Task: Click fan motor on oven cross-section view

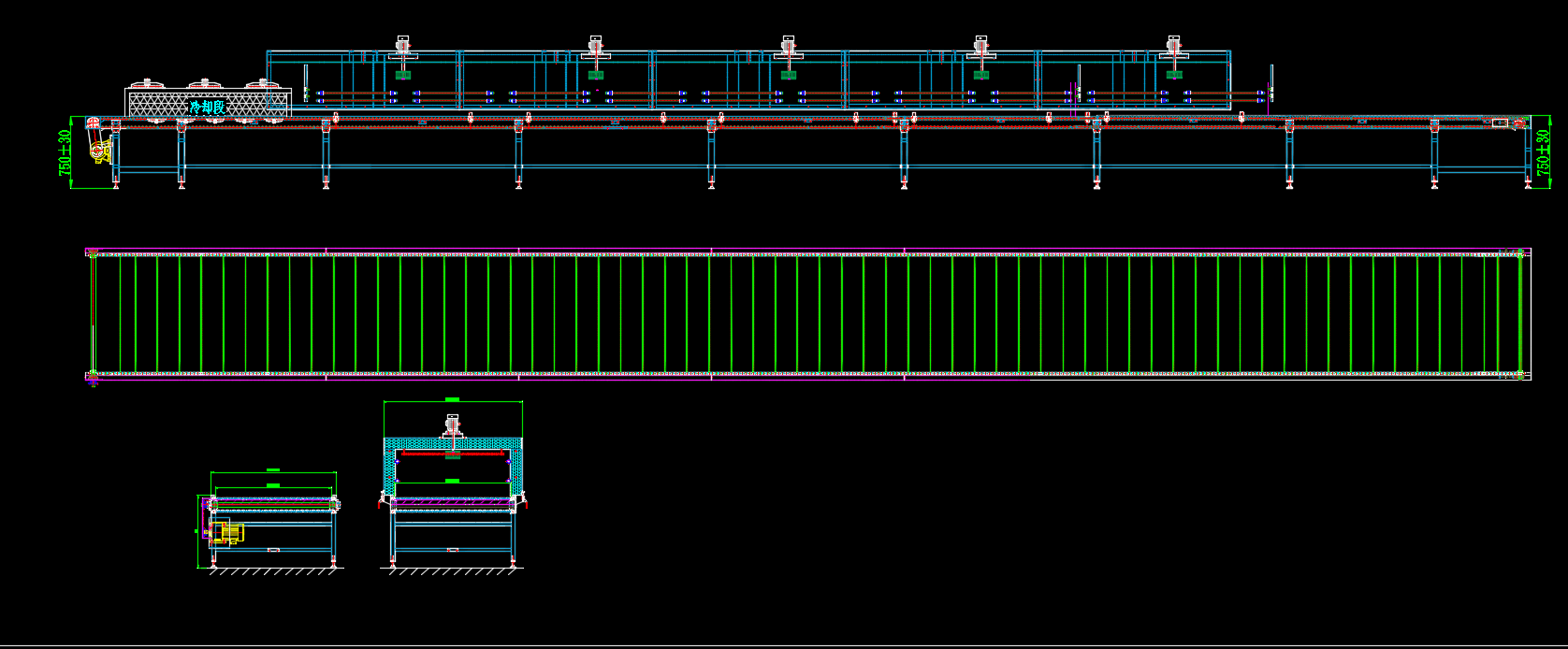Action: pos(453,426)
